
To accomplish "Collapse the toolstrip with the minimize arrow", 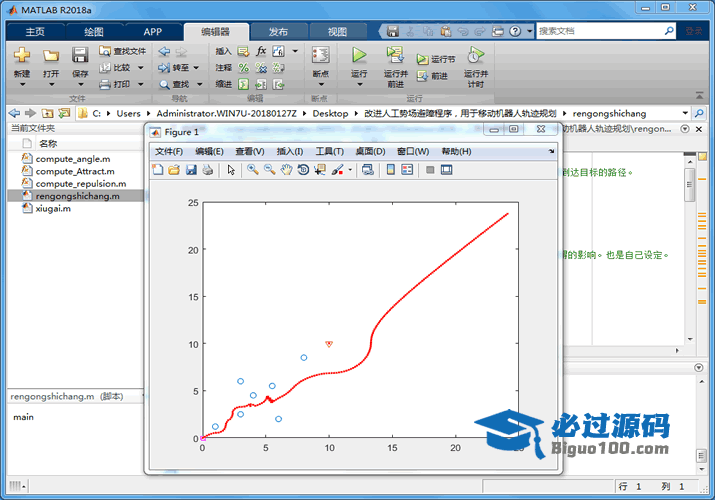I will (x=699, y=95).
